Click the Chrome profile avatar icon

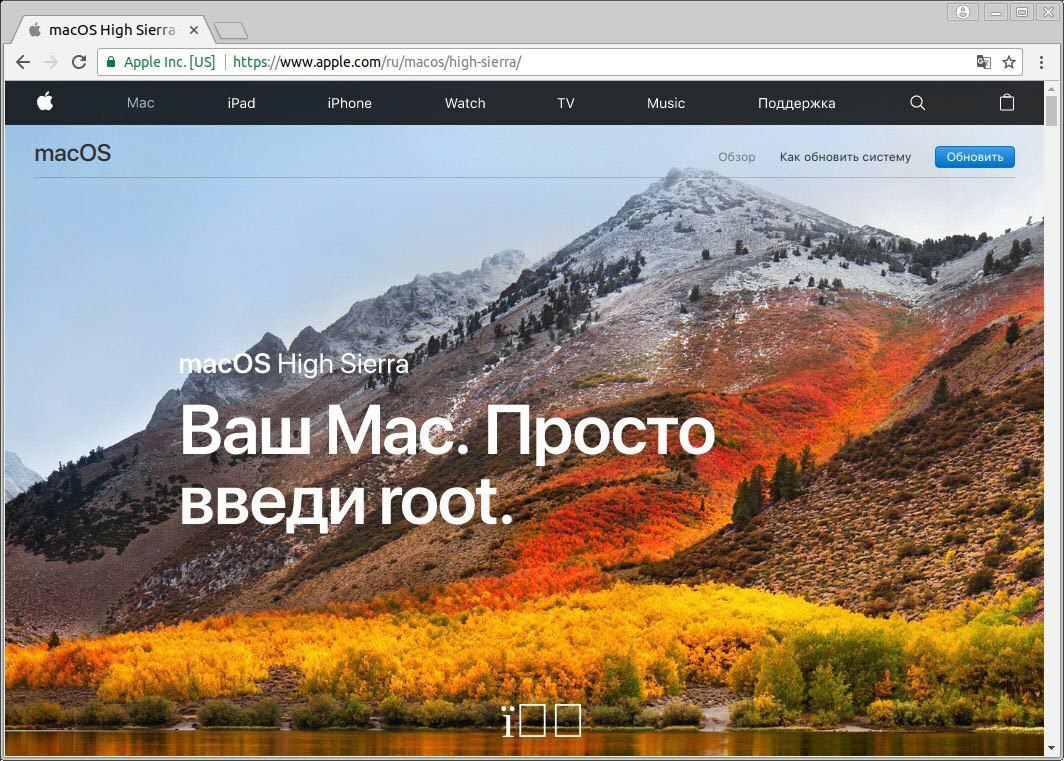click(963, 12)
